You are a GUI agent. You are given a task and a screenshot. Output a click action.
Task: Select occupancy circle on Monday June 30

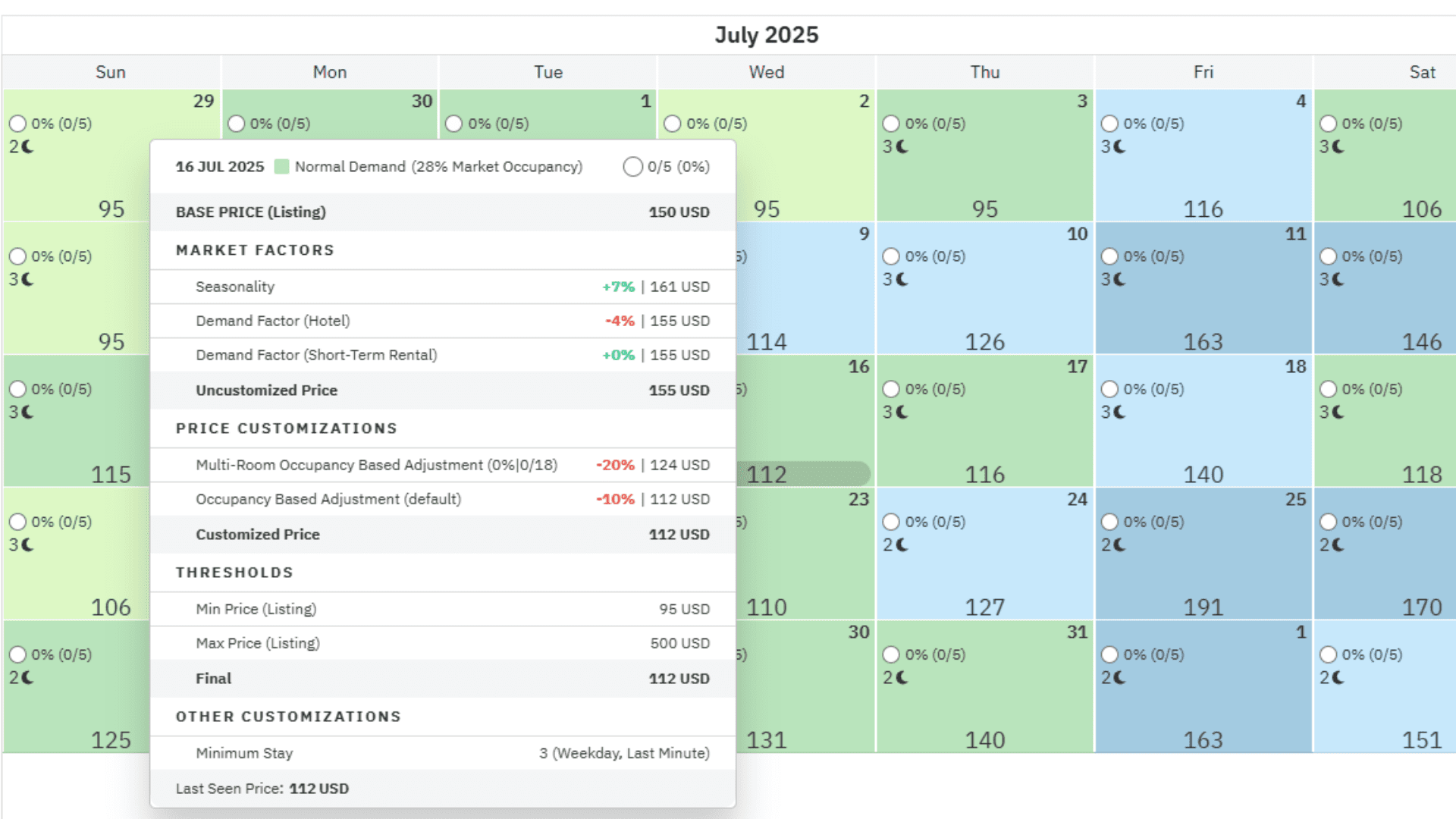coord(237,124)
